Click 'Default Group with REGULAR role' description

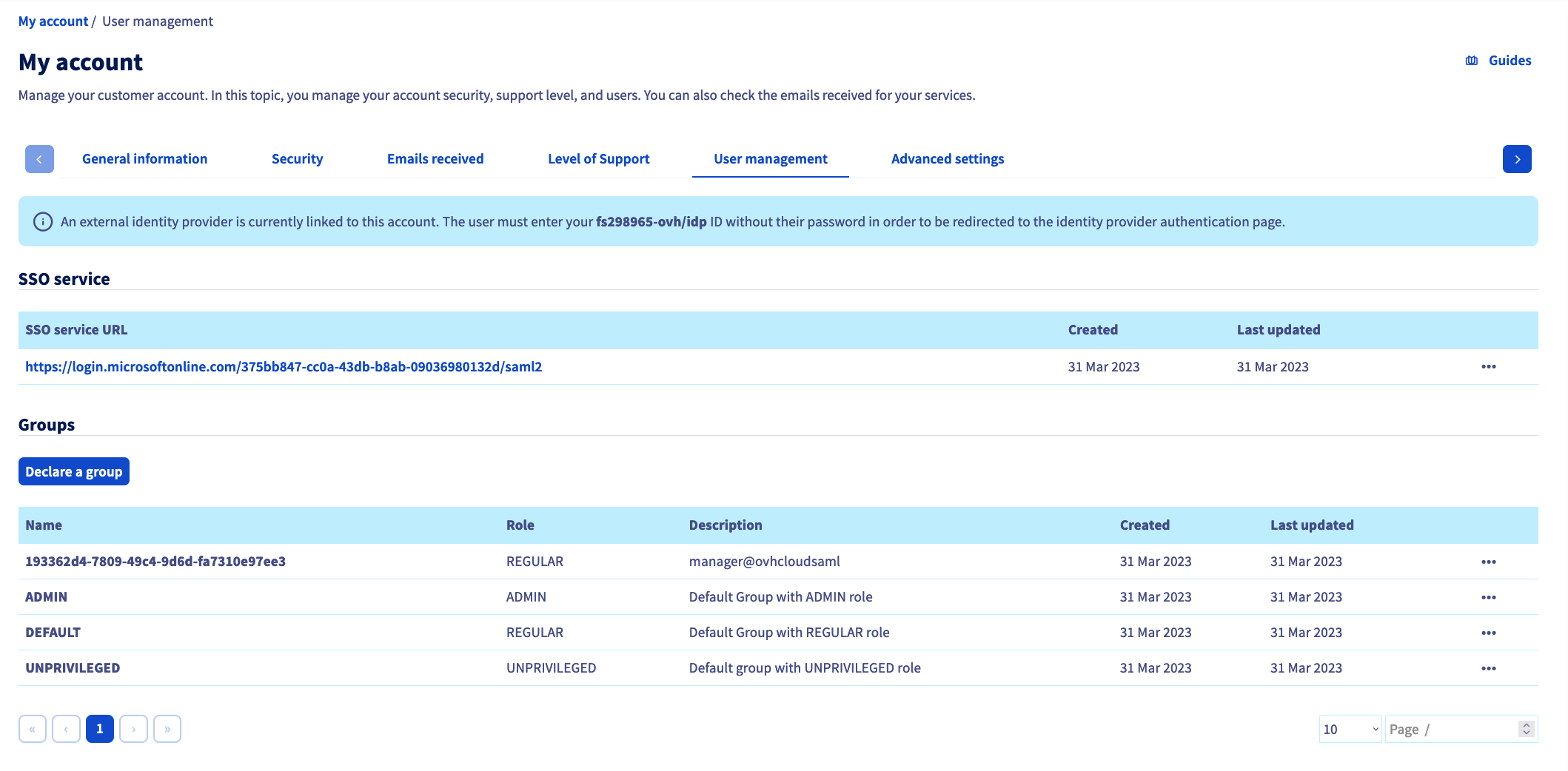pyautogui.click(x=789, y=633)
